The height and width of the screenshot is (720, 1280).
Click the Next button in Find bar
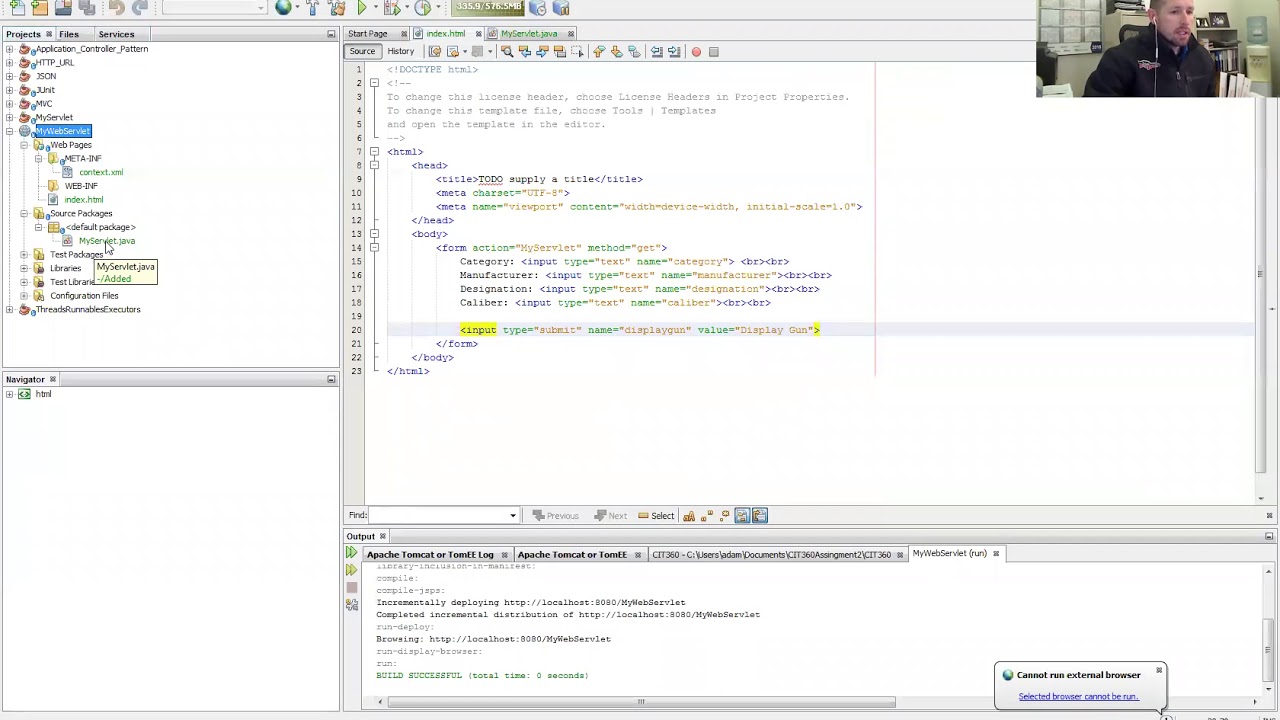pyautogui.click(x=609, y=516)
